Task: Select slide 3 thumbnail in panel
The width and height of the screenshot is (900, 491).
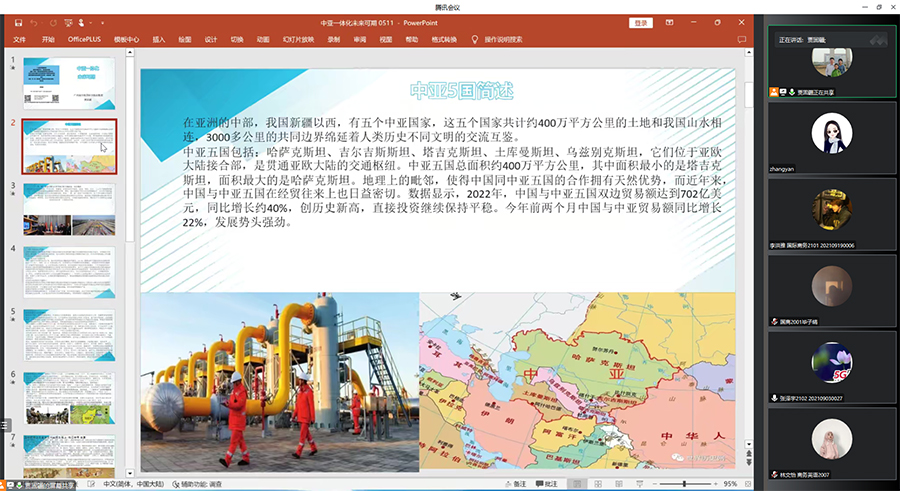Action: pos(69,208)
